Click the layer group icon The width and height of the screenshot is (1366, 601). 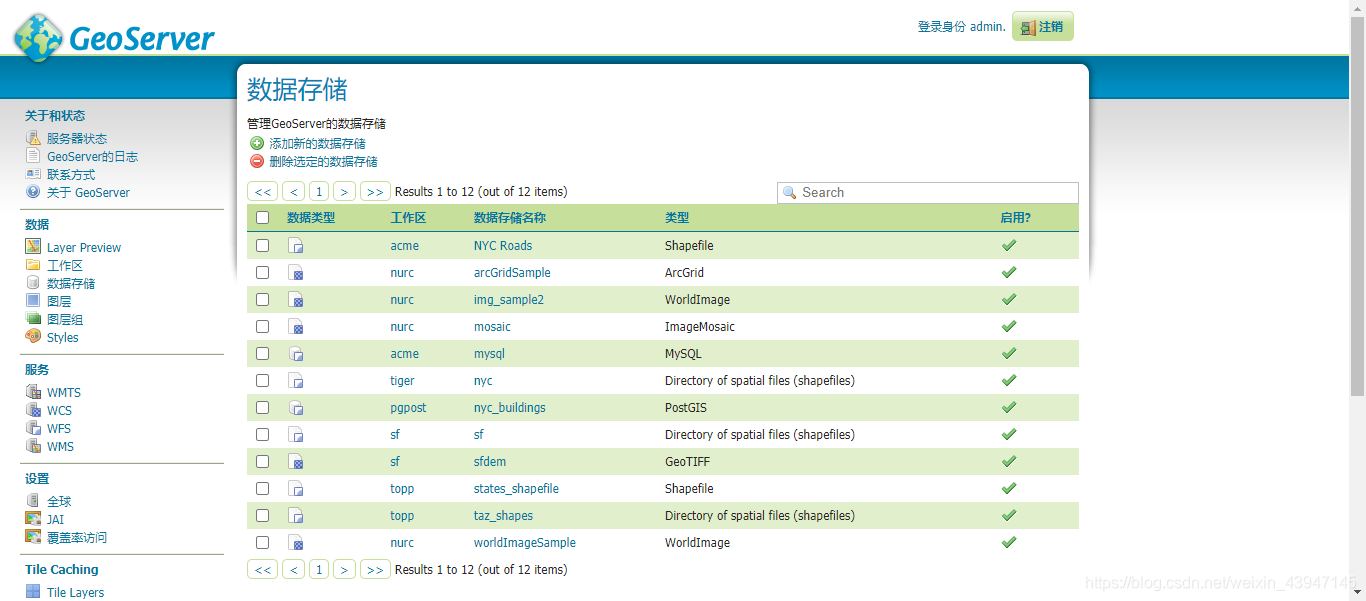(33, 319)
